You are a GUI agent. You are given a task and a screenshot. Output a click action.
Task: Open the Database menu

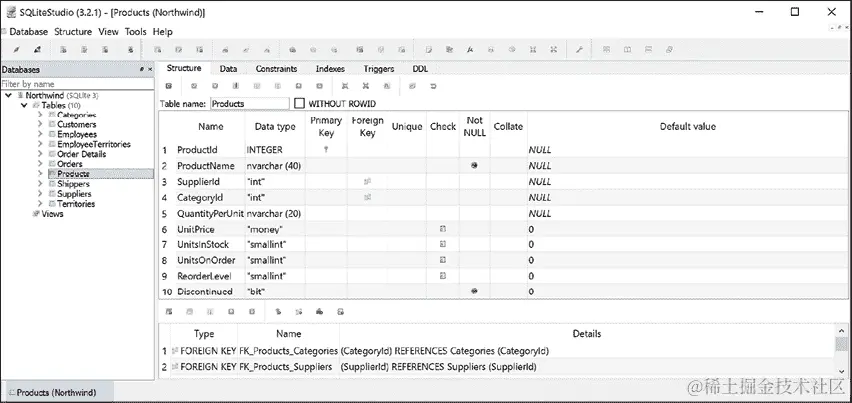[x=28, y=32]
